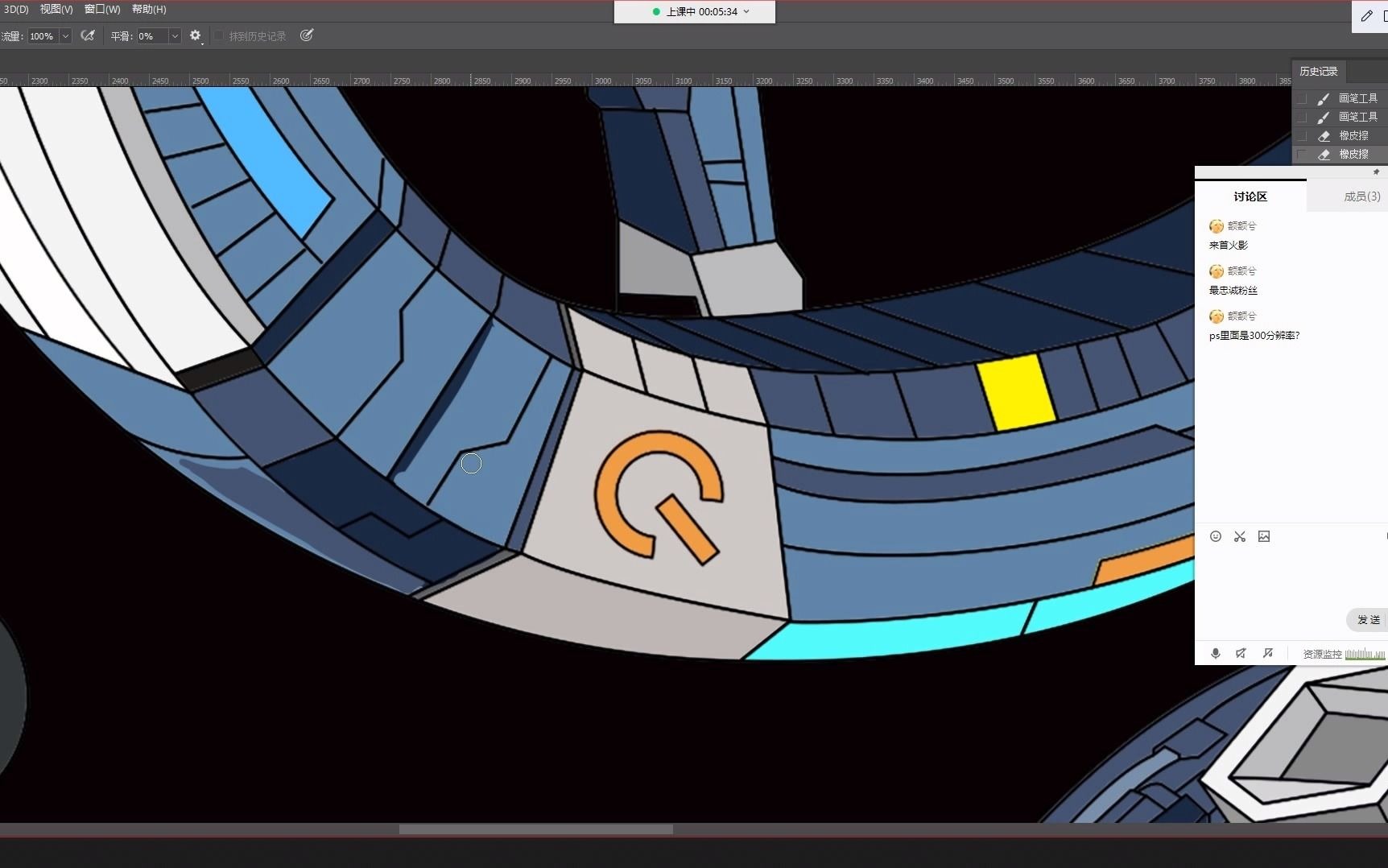Click the pencil annotation icon at top right

click(1366, 16)
